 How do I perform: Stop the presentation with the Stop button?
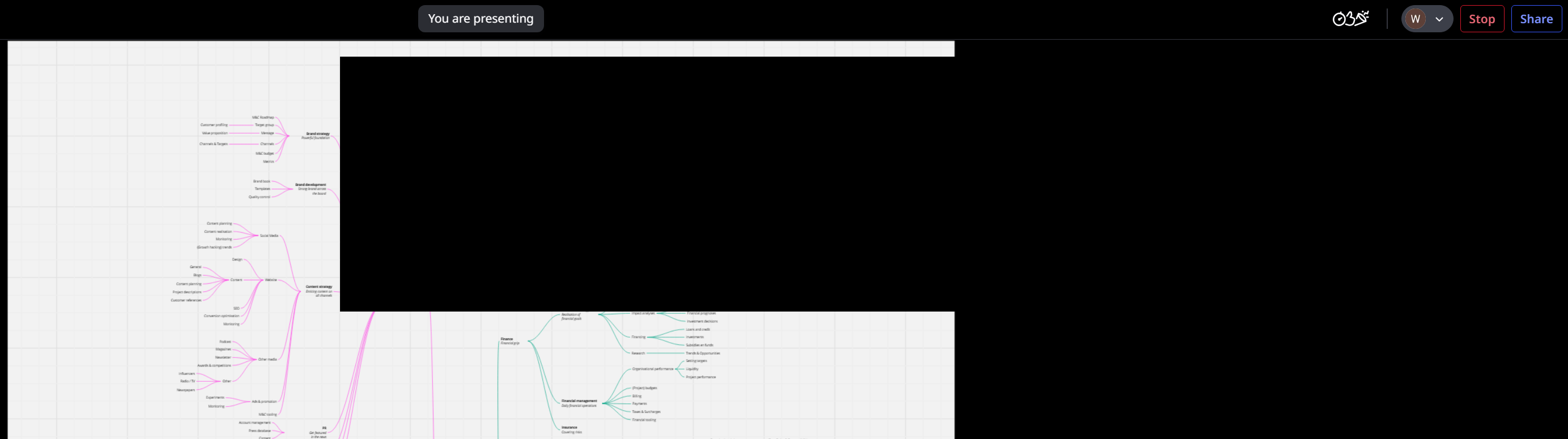pyautogui.click(x=1481, y=19)
